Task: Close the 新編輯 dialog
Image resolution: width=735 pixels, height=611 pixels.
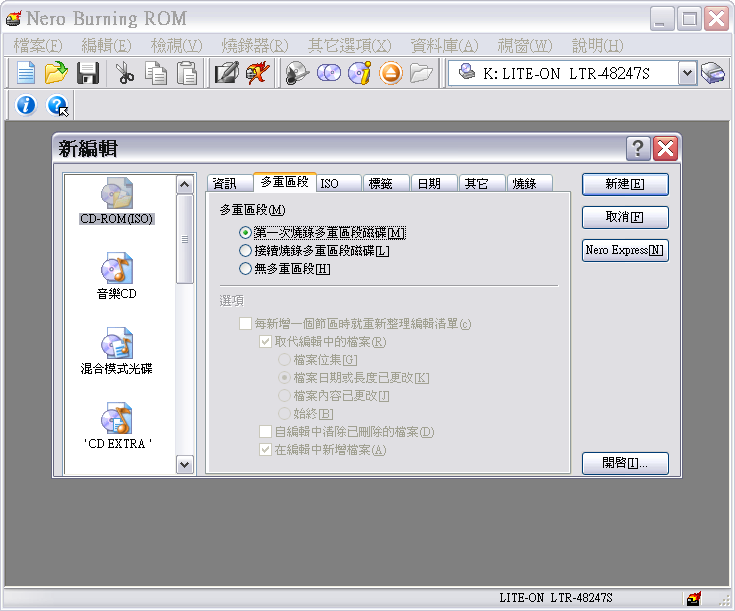Action: (x=666, y=149)
